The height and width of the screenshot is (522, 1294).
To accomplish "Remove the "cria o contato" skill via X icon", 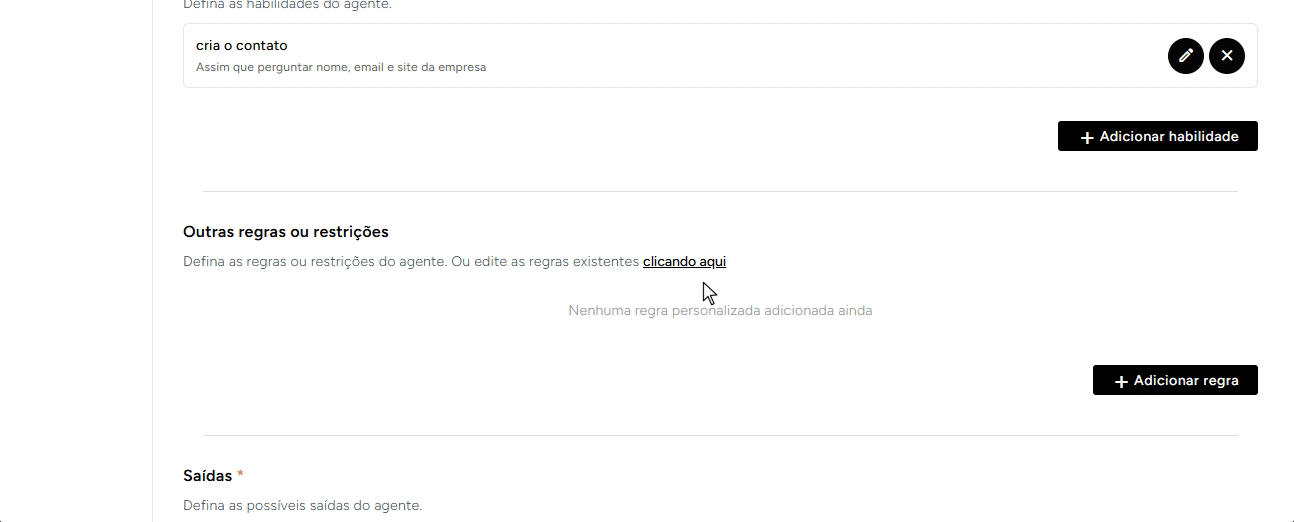I will (x=1227, y=55).
